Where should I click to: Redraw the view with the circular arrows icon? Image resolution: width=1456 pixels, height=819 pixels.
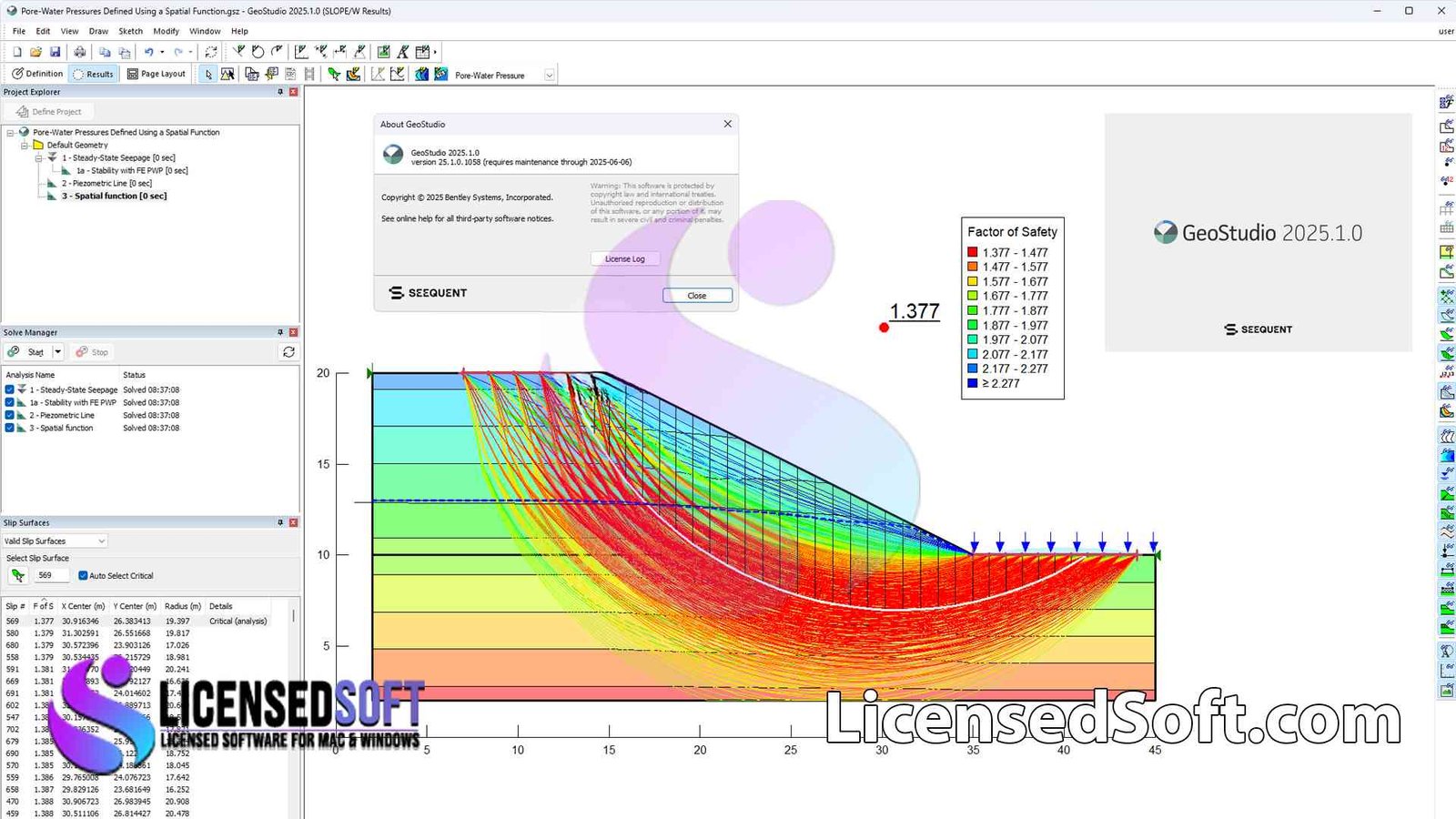211,52
